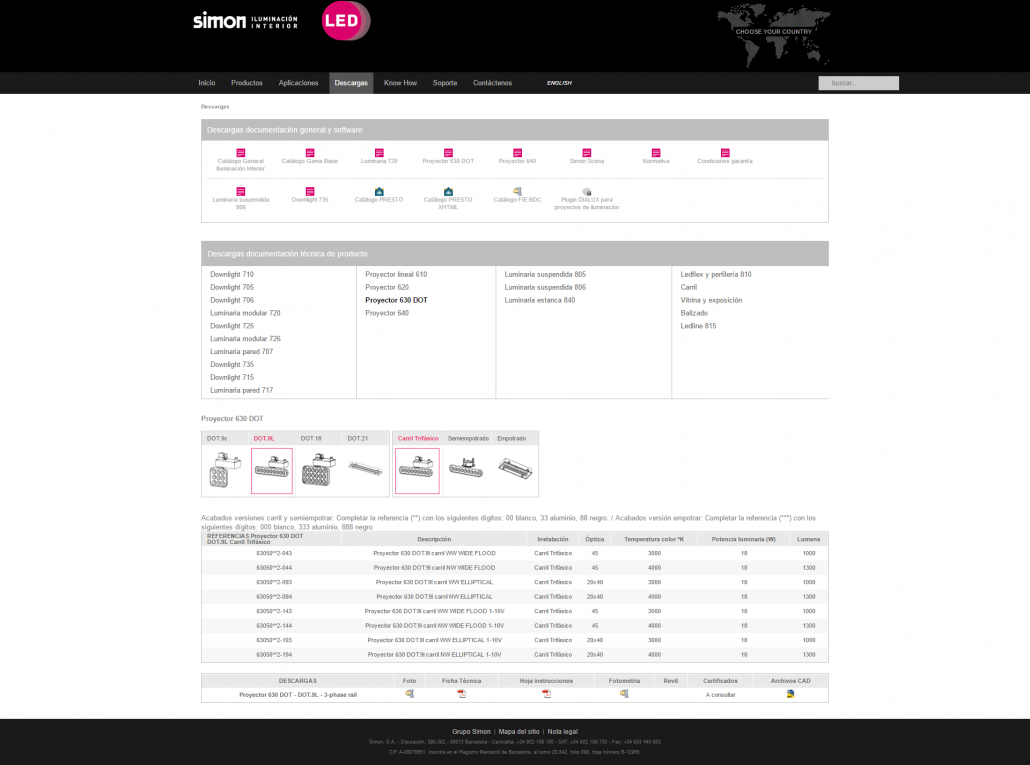Click the DOT.18 product thumbnail image

pos(319,470)
